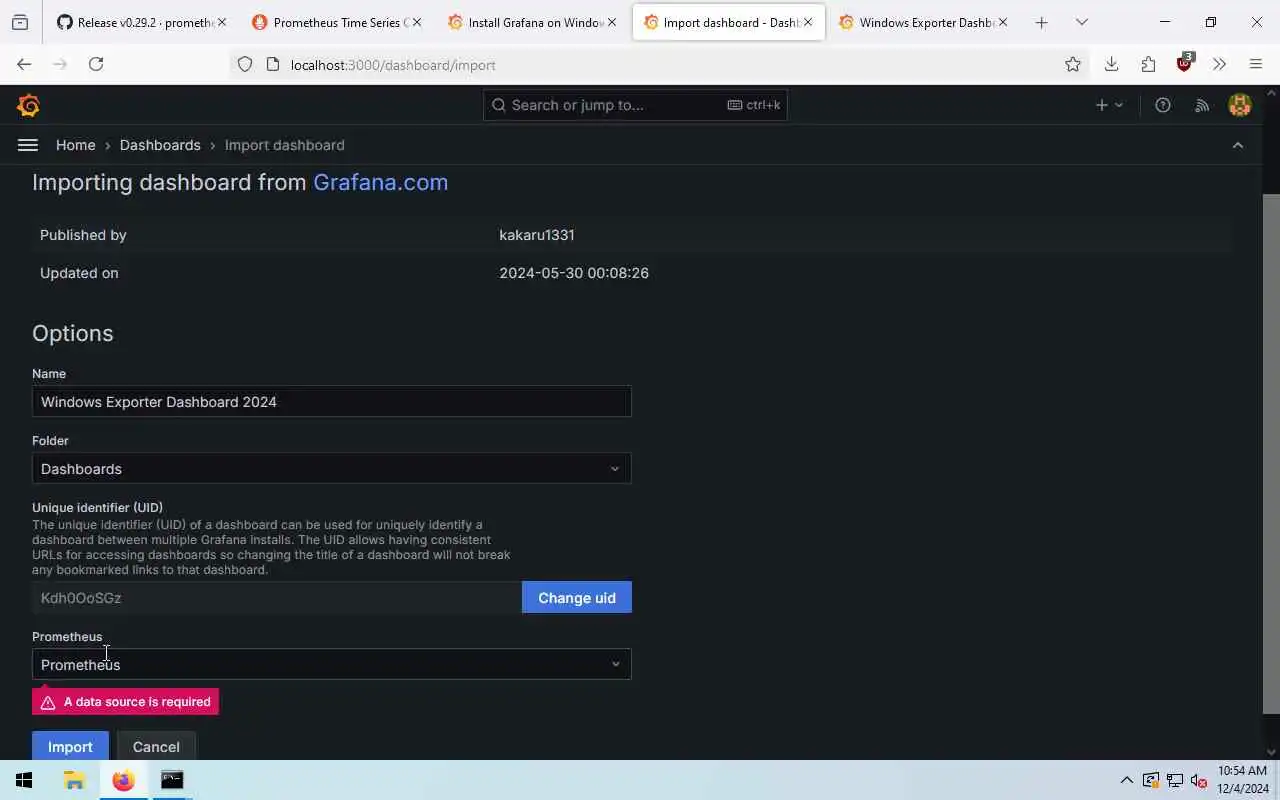
Task: Click the page vertical scrollbar
Action: [1272, 453]
